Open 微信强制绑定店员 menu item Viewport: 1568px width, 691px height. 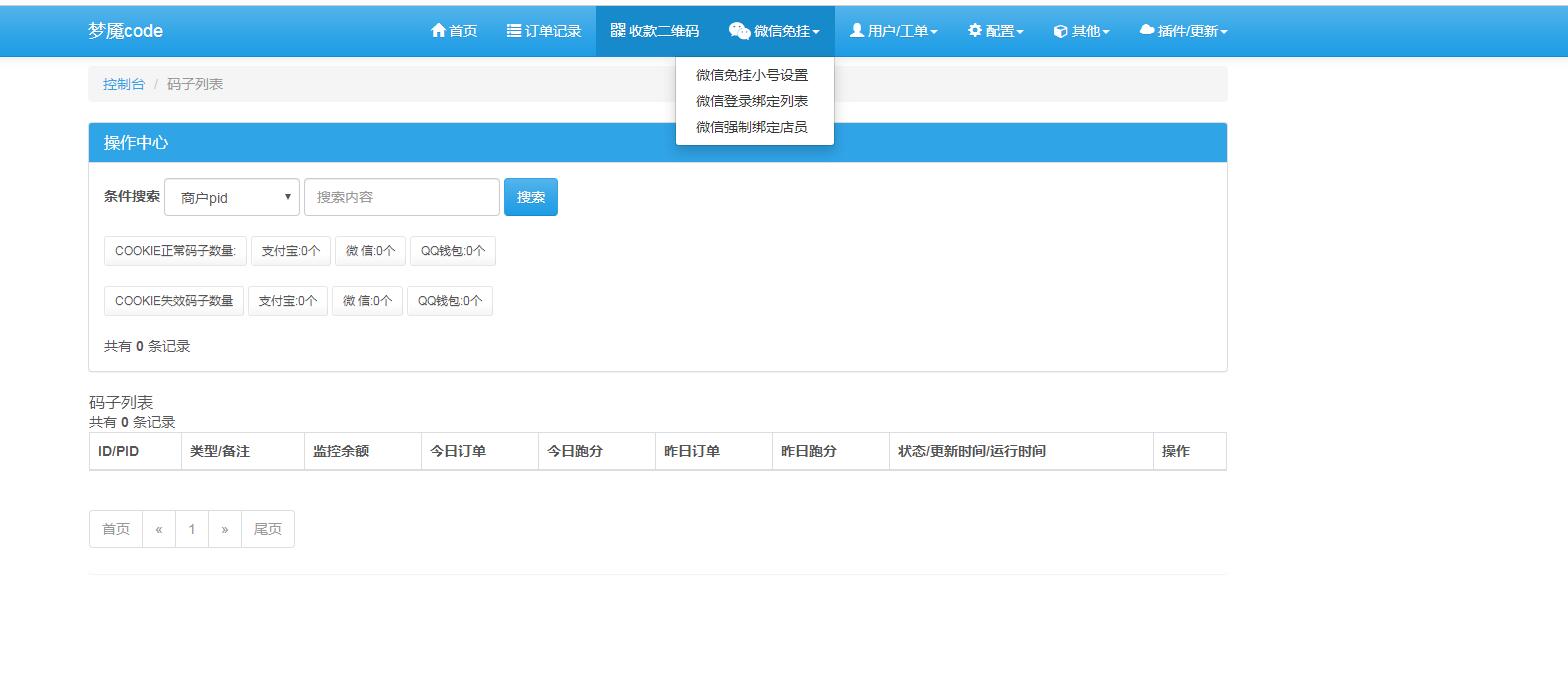752,127
